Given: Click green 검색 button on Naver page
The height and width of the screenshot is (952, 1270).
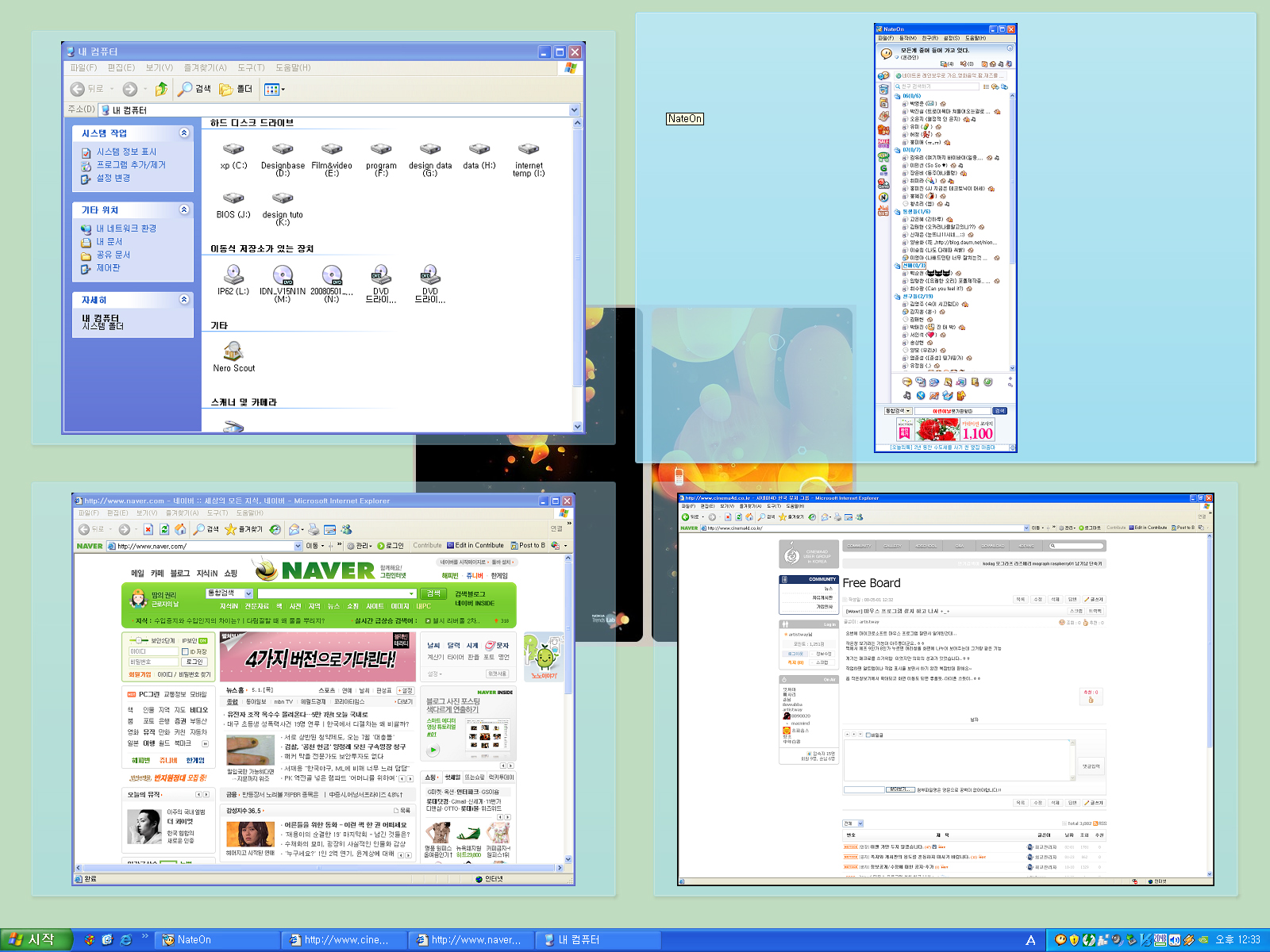Looking at the screenshot, I should (433, 593).
